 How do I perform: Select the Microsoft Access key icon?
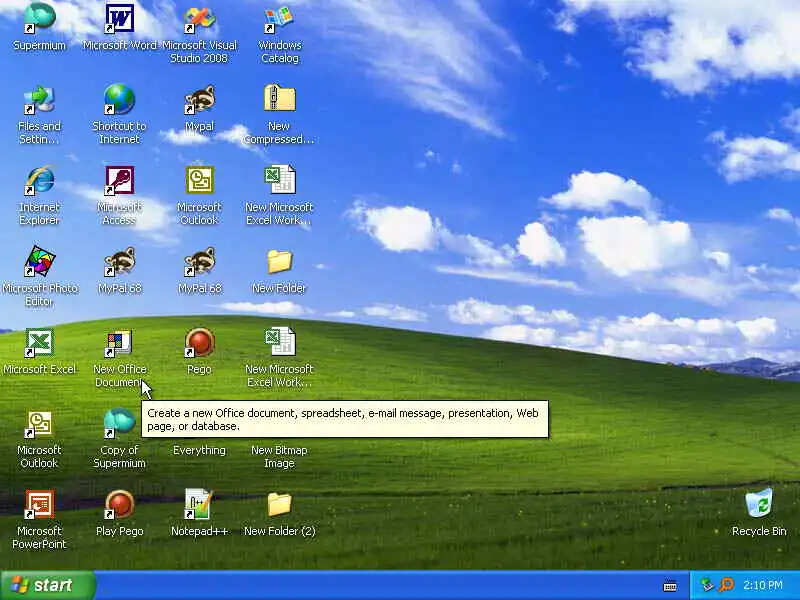tap(119, 180)
